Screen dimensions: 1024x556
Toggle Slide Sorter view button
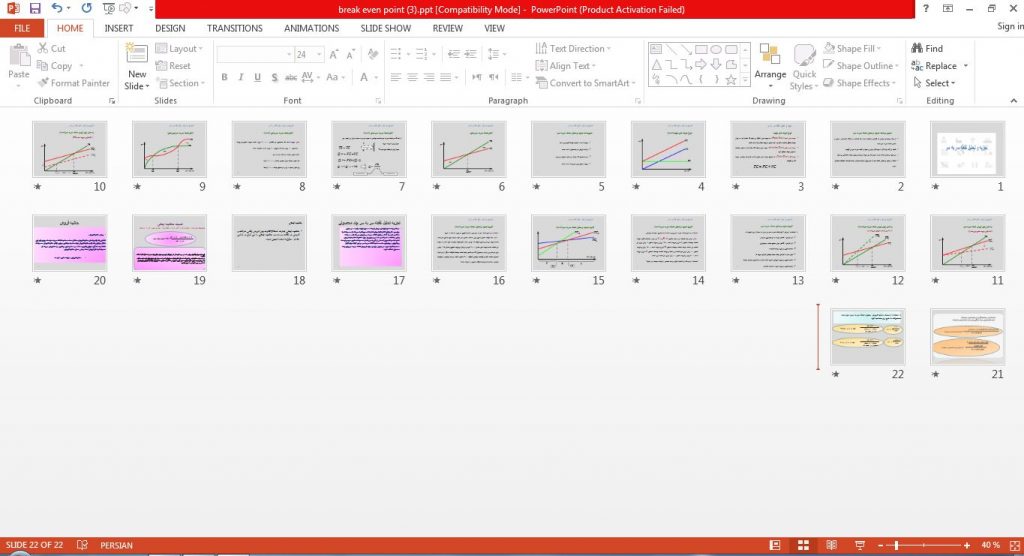[803, 545]
